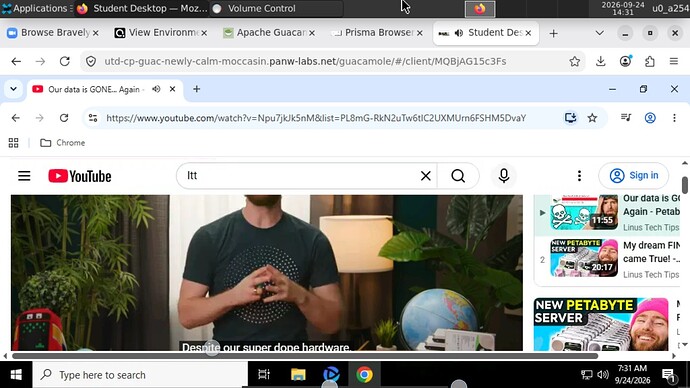Select the Apache Guacamole Firefox tab
Screen dimensions: 690x388
click(268, 33)
